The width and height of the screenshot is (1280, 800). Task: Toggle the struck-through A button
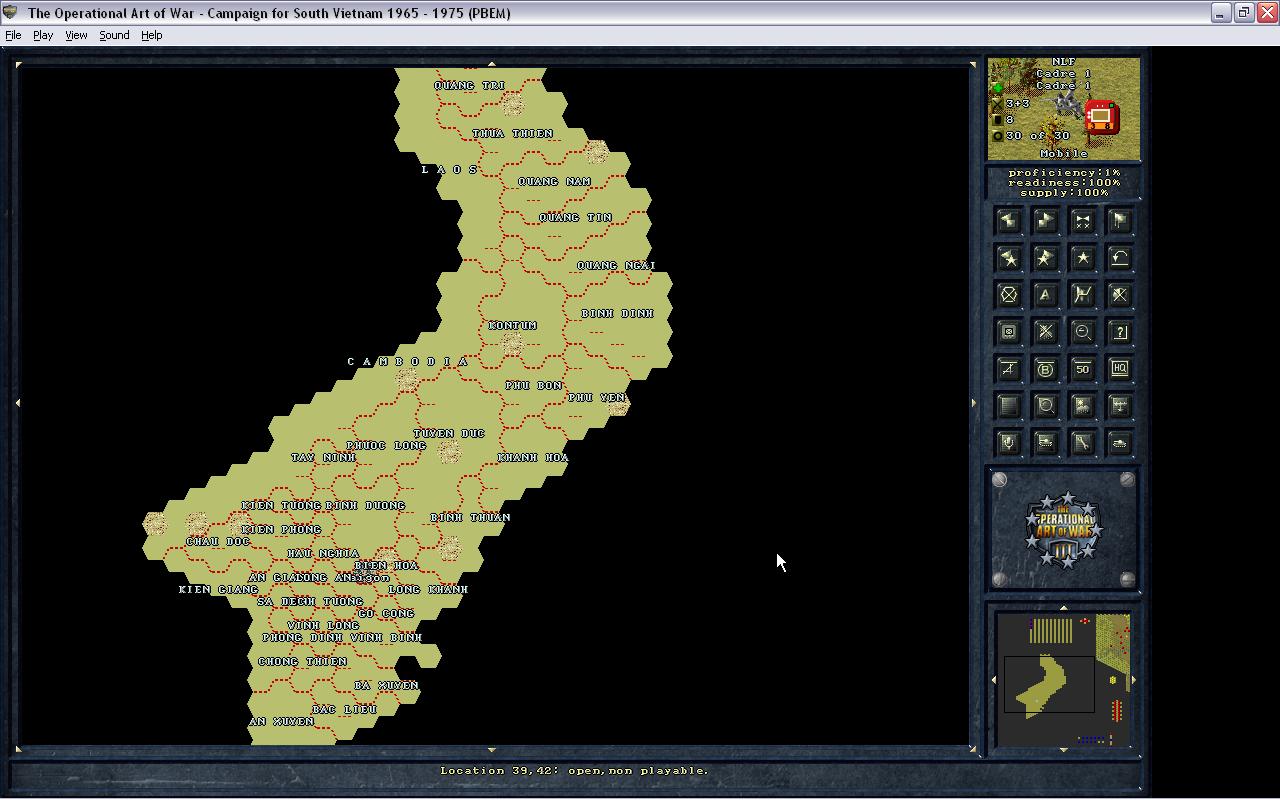(x=1008, y=369)
